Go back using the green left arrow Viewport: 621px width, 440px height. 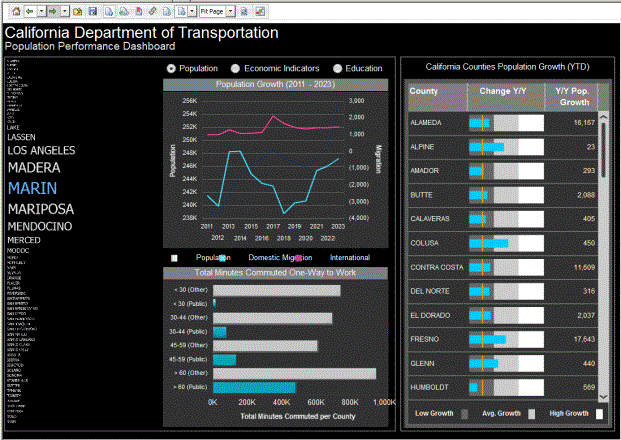coord(30,10)
